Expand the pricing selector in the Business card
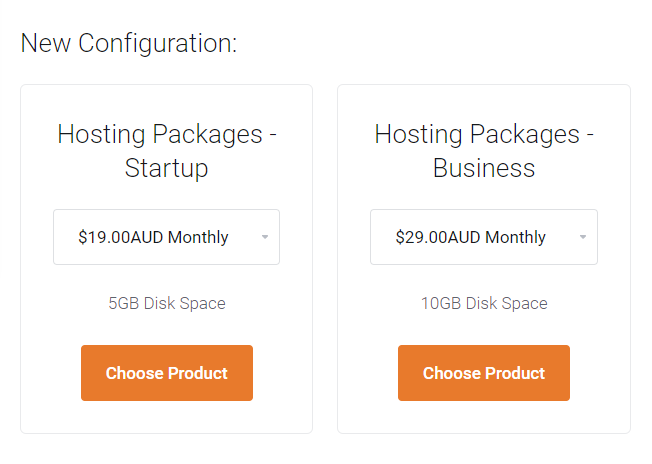This screenshot has height=464, width=652. pos(483,237)
